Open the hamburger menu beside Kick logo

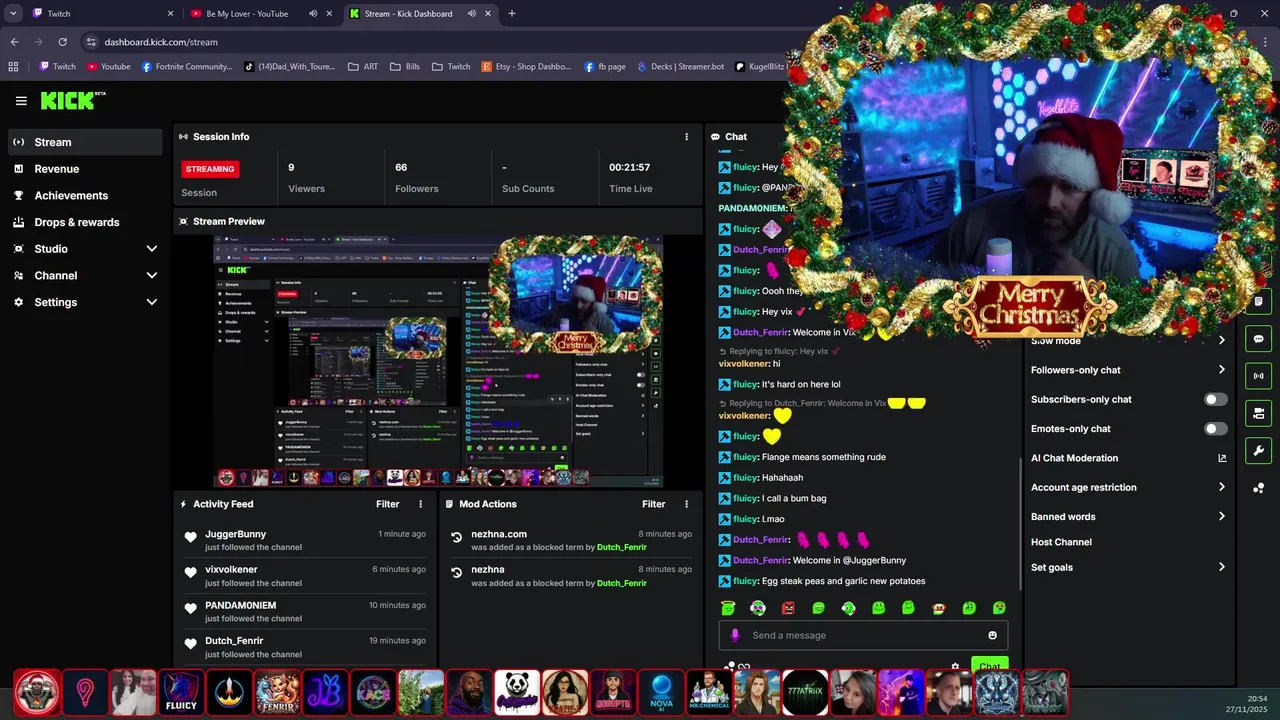[x=21, y=101]
